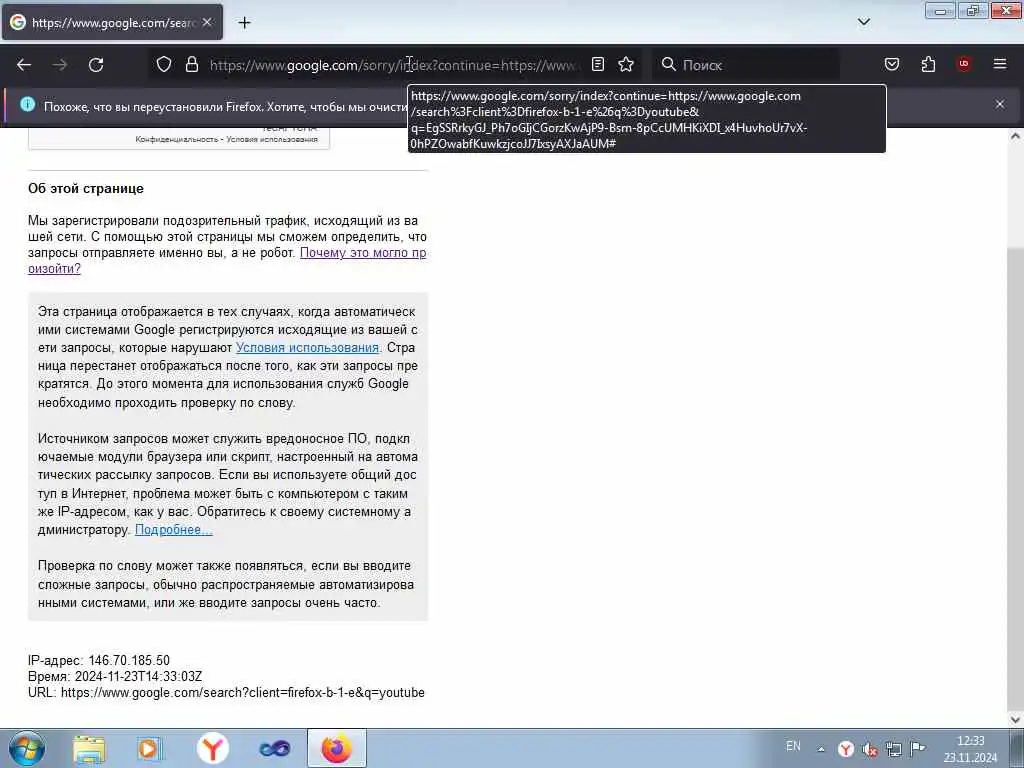
Task: Follow the 'Подробнее...' link
Action: pos(174,530)
